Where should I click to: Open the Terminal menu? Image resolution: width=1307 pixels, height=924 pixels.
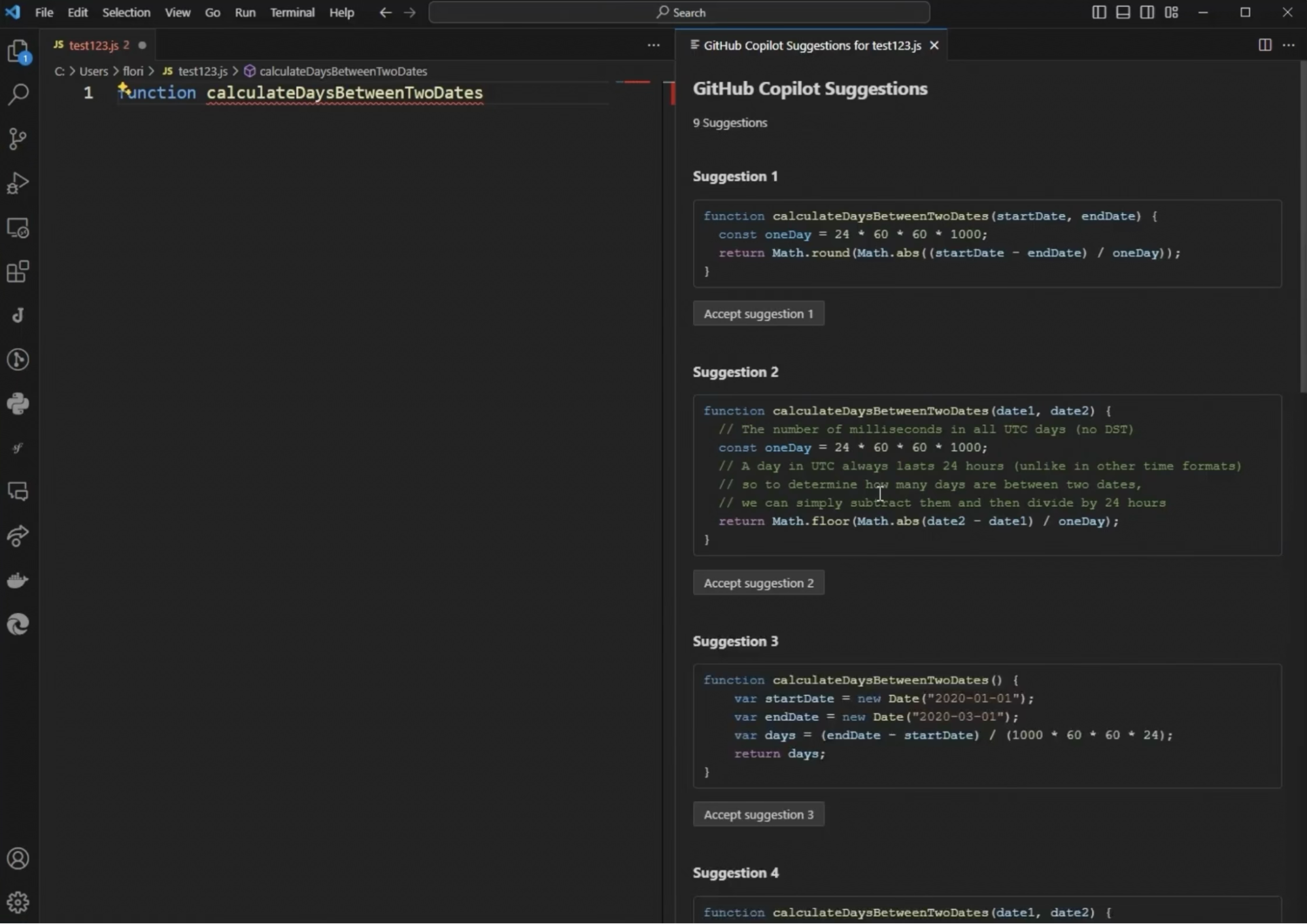(292, 12)
